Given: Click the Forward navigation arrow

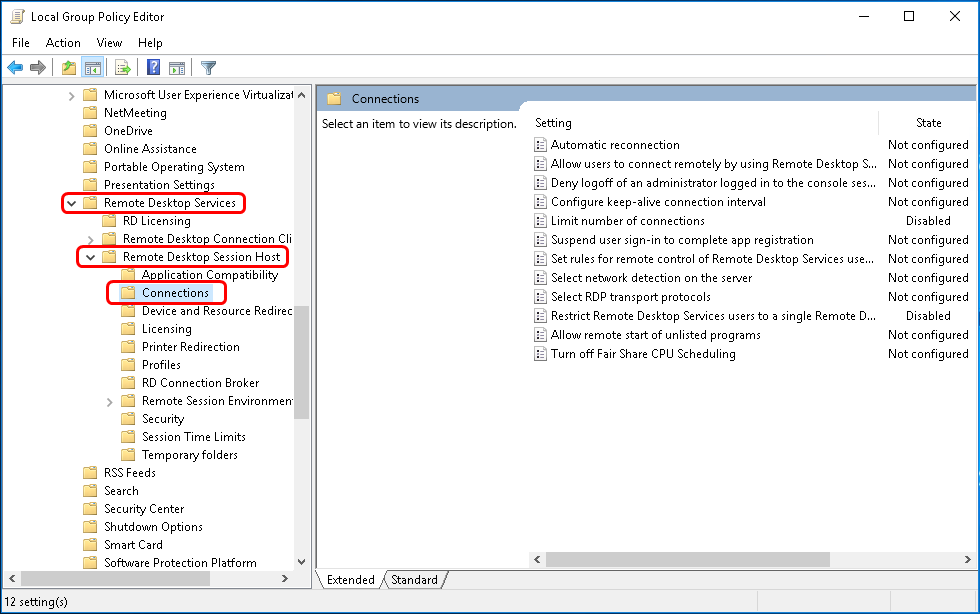Looking at the screenshot, I should (37, 67).
